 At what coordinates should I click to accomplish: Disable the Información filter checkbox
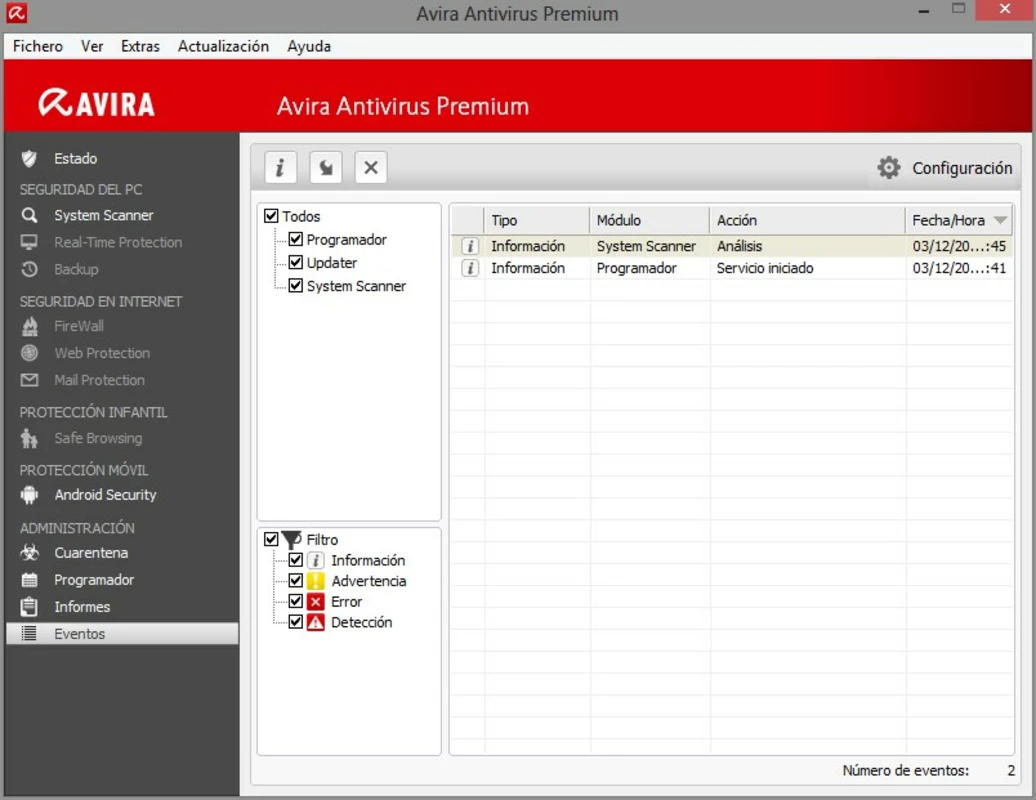(295, 560)
